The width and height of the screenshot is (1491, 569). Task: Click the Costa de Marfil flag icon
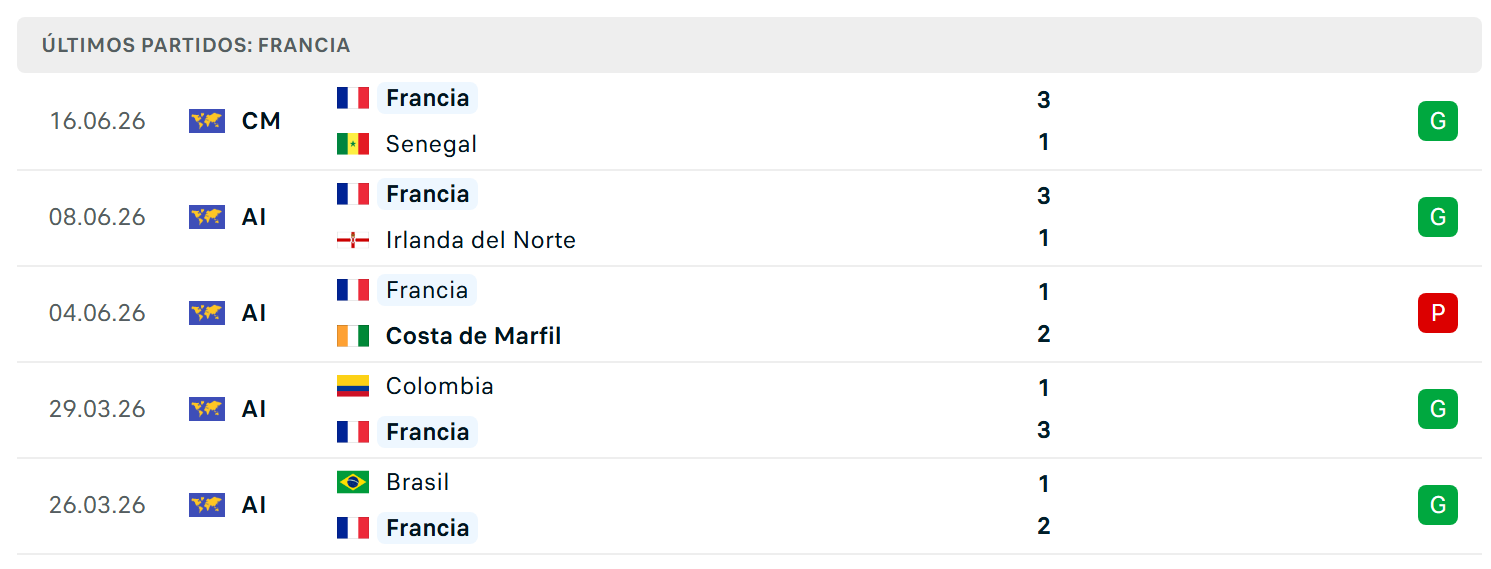pyautogui.click(x=353, y=336)
